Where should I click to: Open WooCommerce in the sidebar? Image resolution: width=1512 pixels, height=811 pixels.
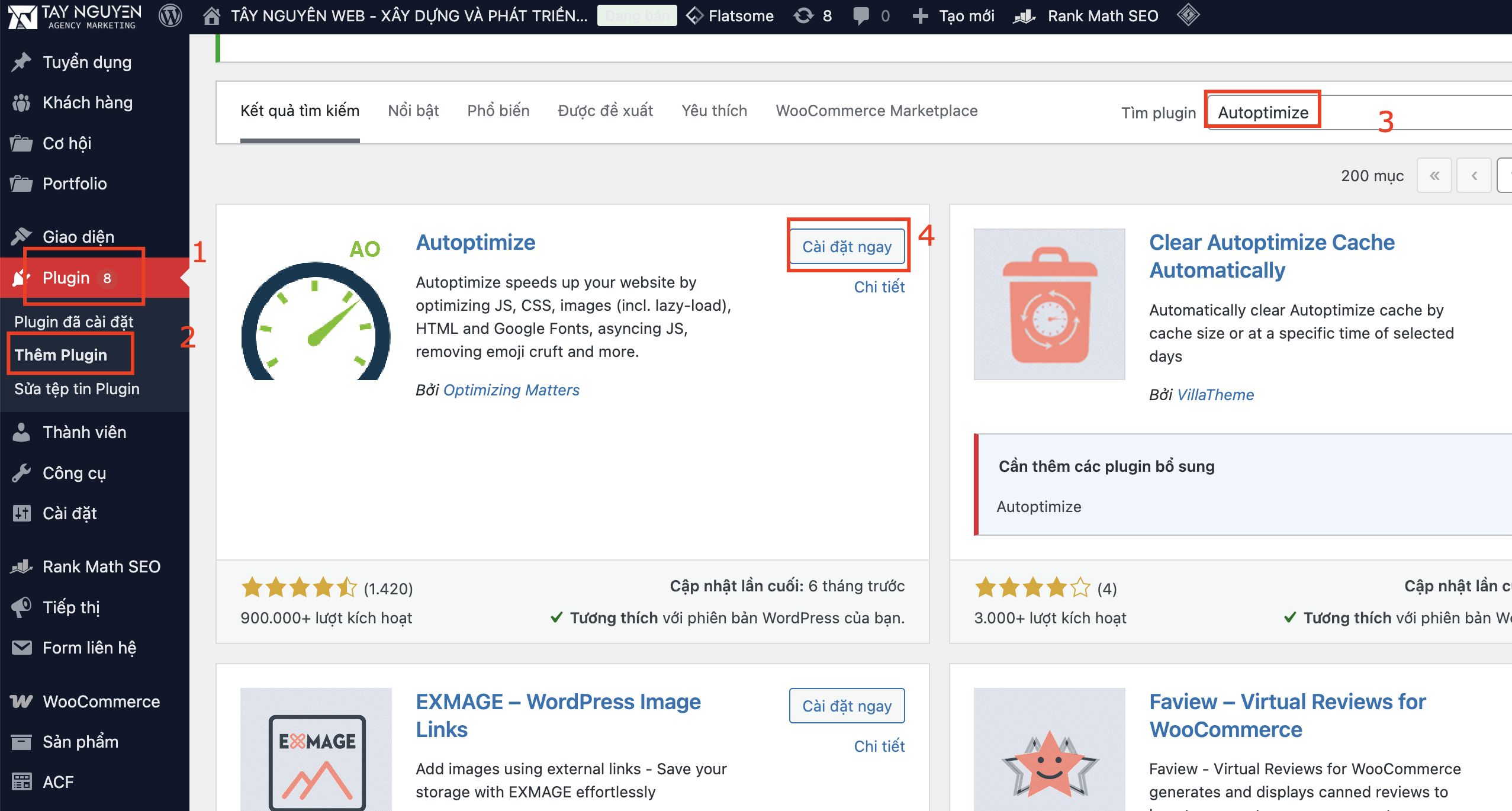pyautogui.click(x=101, y=701)
